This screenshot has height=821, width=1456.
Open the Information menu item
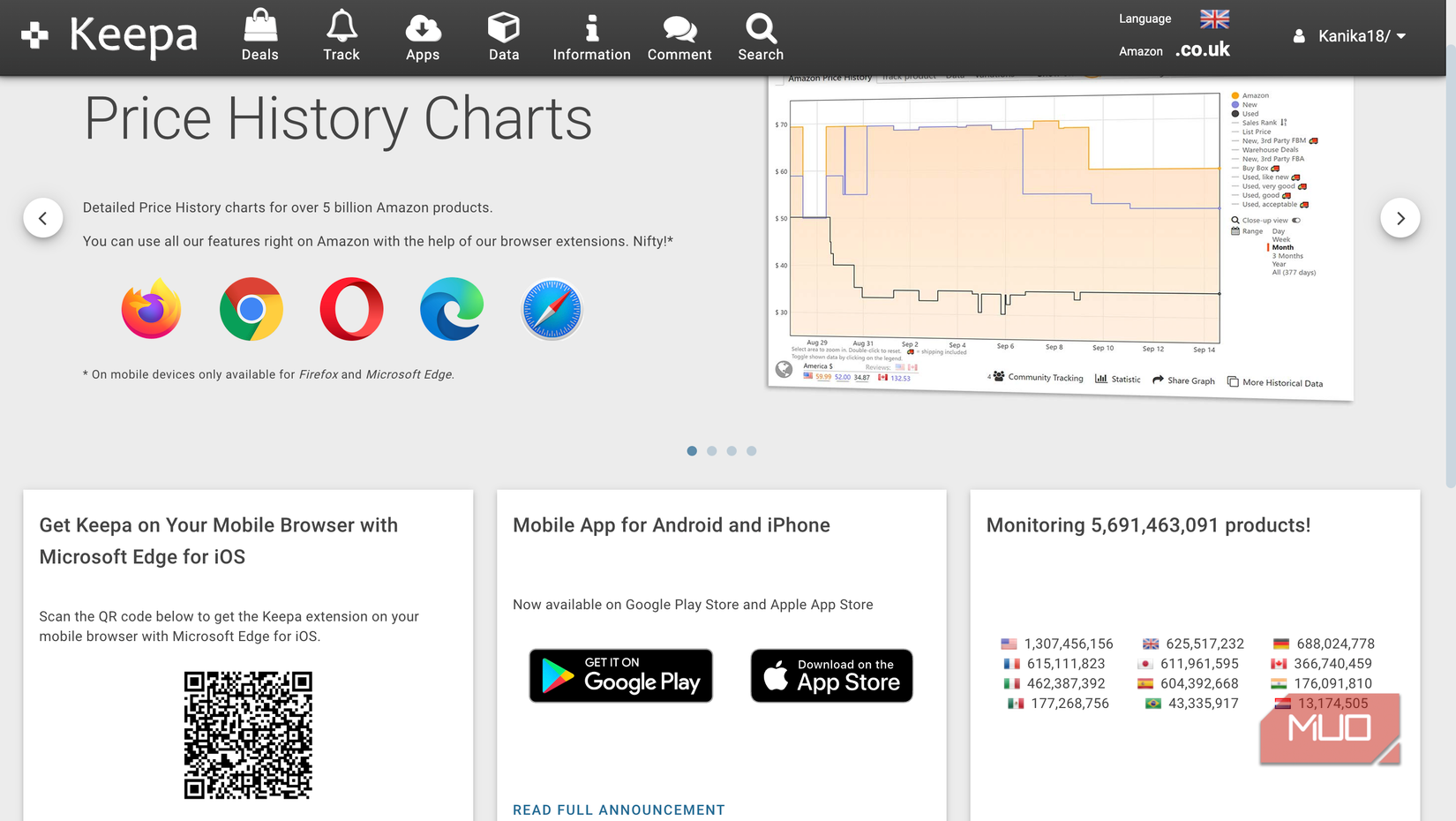click(591, 35)
